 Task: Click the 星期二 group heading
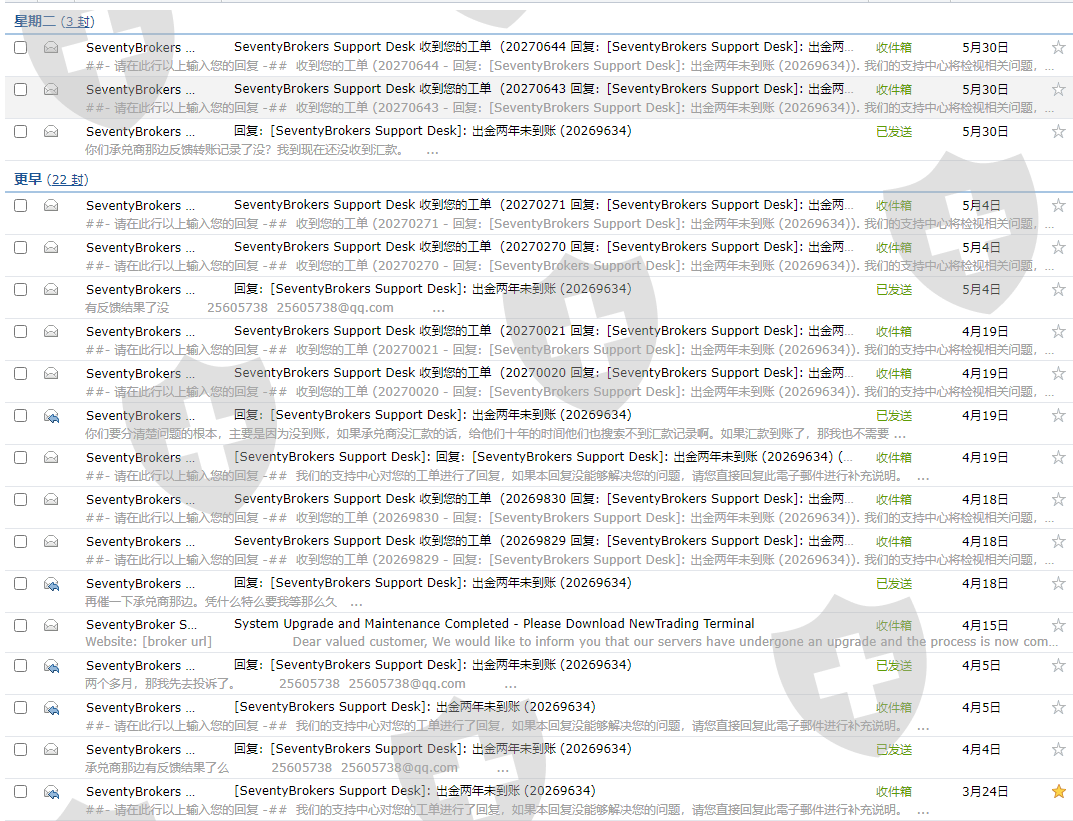[35, 21]
